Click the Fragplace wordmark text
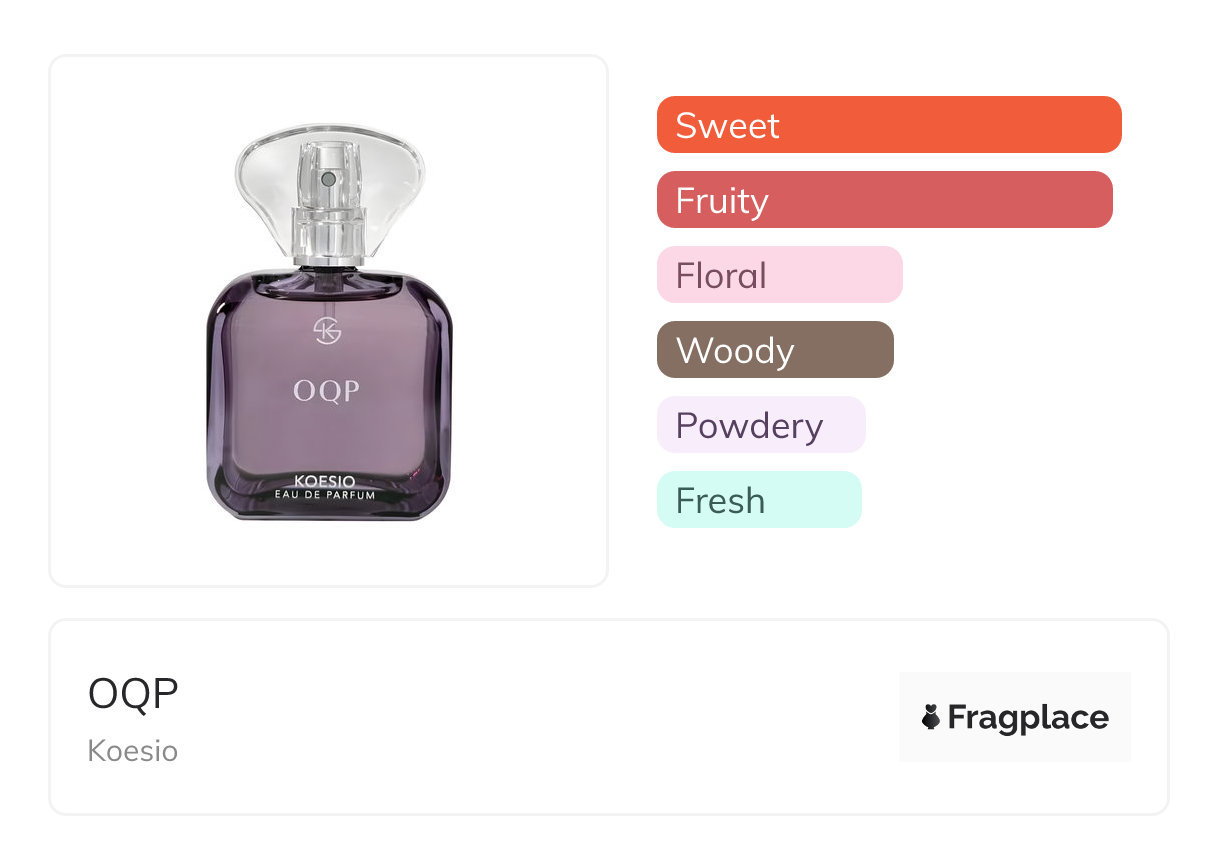The image size is (1218, 864). tap(1028, 717)
